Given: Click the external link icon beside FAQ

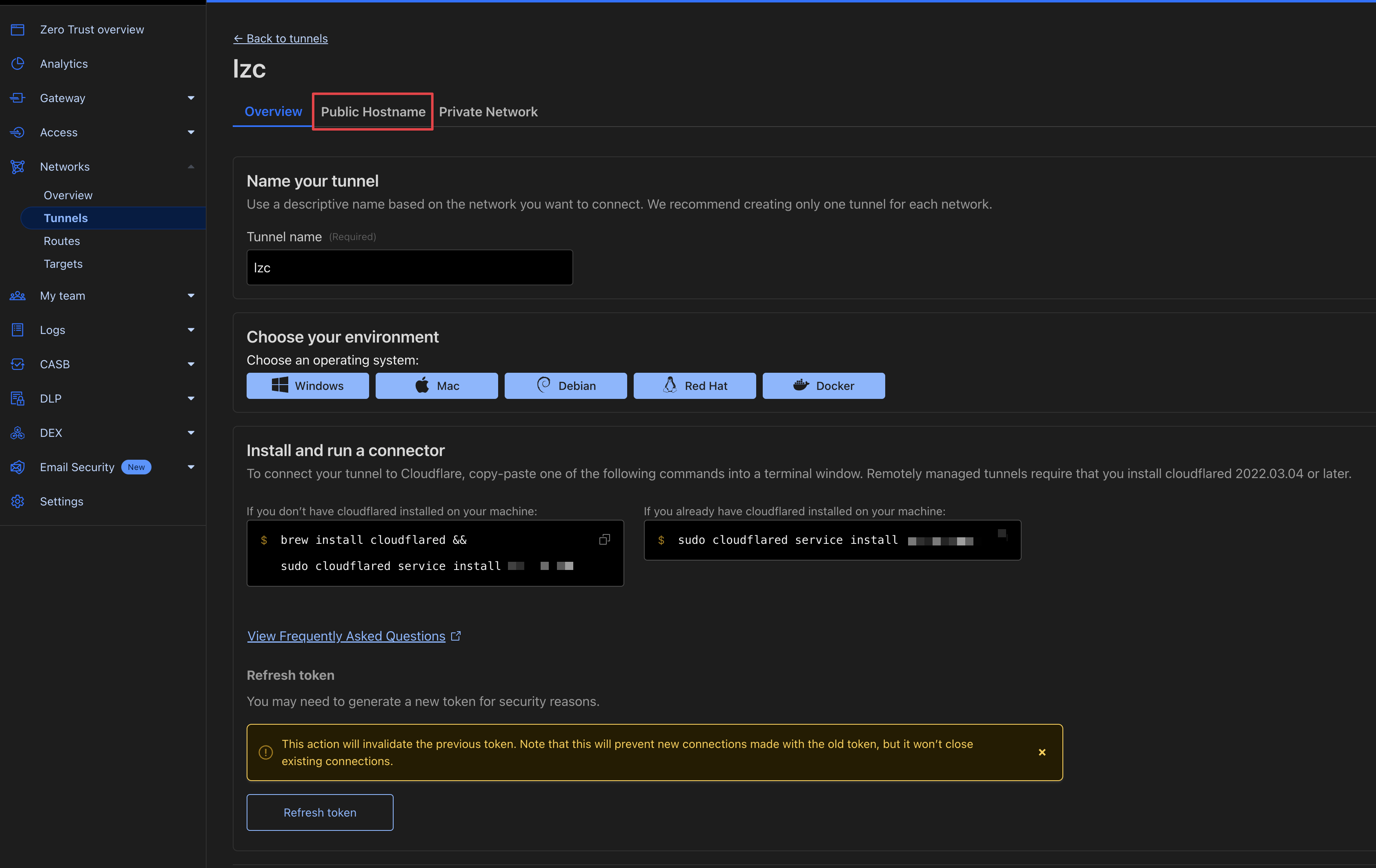Looking at the screenshot, I should point(456,636).
